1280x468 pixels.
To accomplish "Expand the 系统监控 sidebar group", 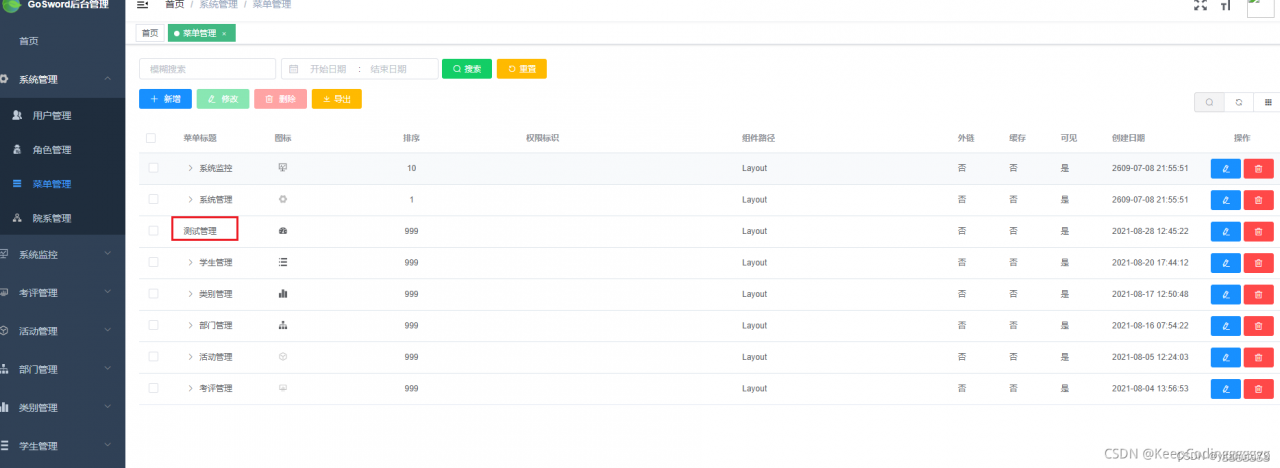I will pos(62,255).
